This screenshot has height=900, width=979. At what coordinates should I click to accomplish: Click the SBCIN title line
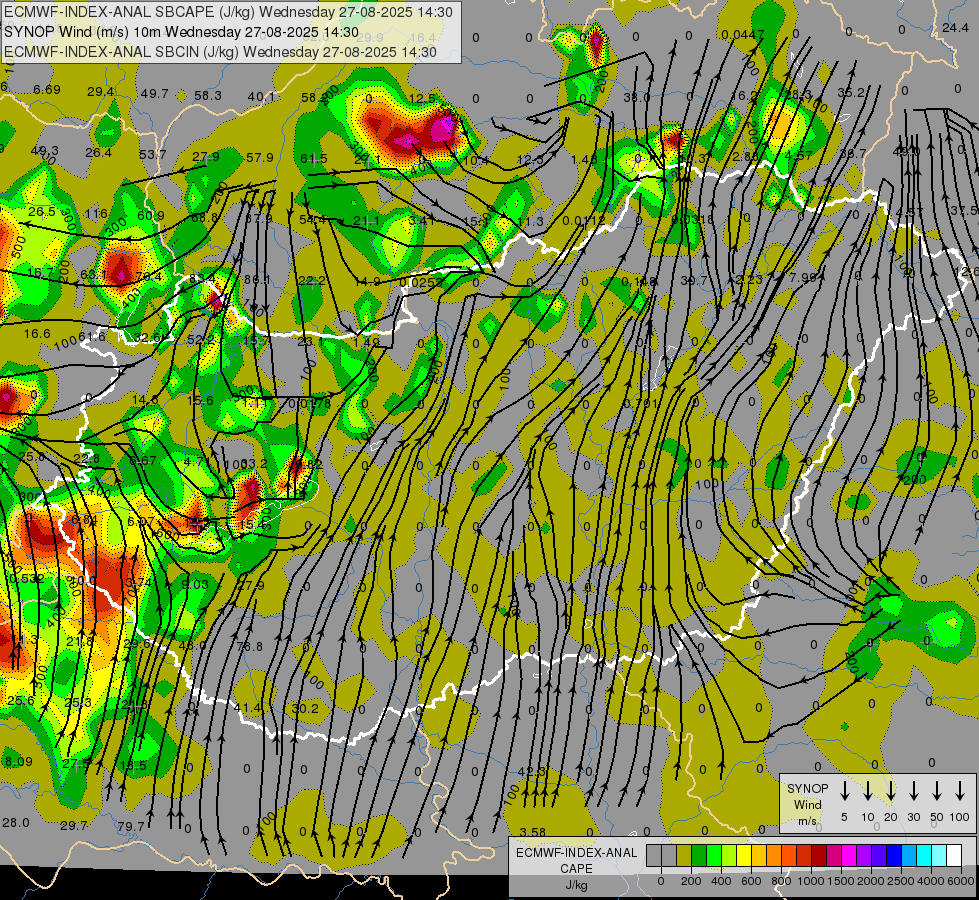220,52
